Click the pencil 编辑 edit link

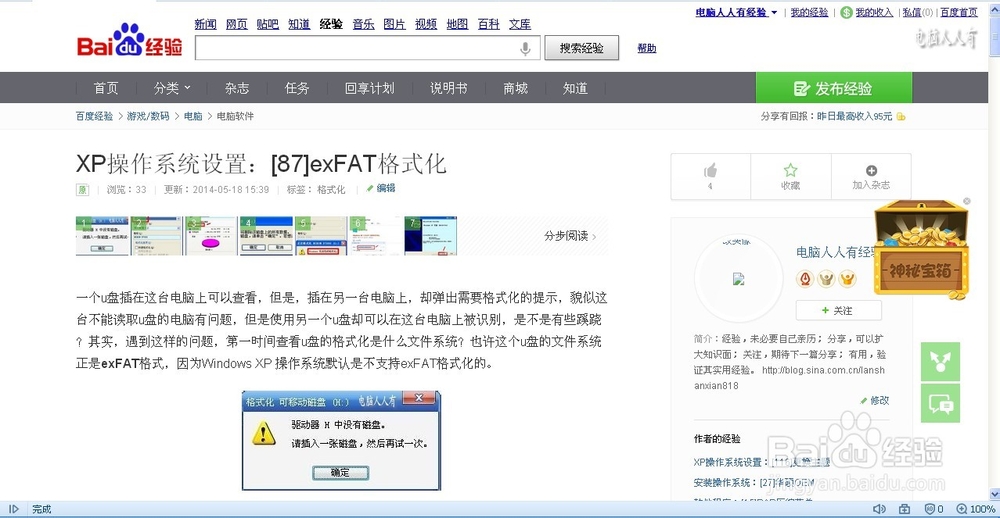(x=381, y=188)
